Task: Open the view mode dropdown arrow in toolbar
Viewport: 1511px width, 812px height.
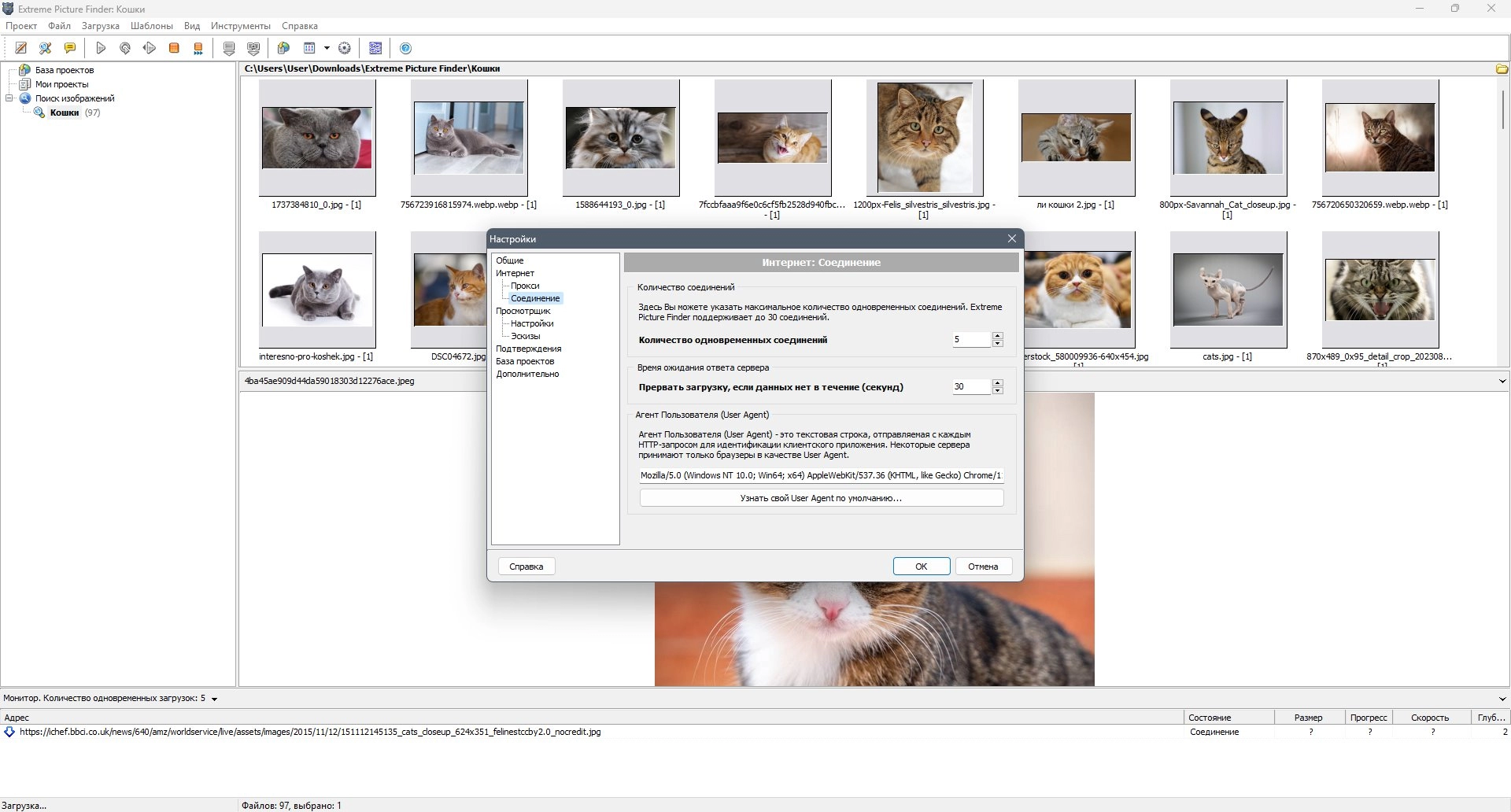Action: tap(327, 48)
